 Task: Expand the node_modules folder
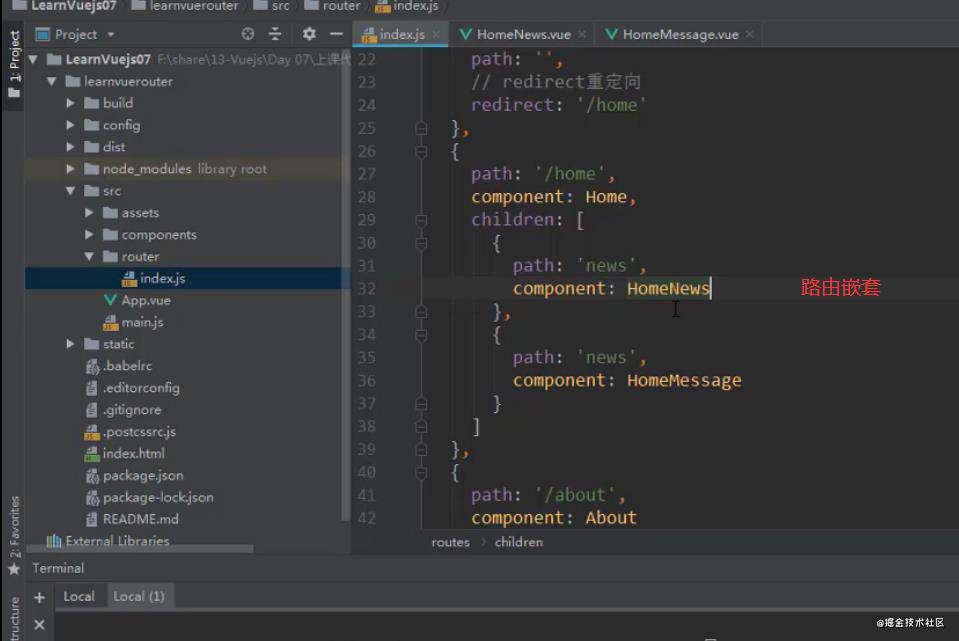pyautogui.click(x=70, y=169)
